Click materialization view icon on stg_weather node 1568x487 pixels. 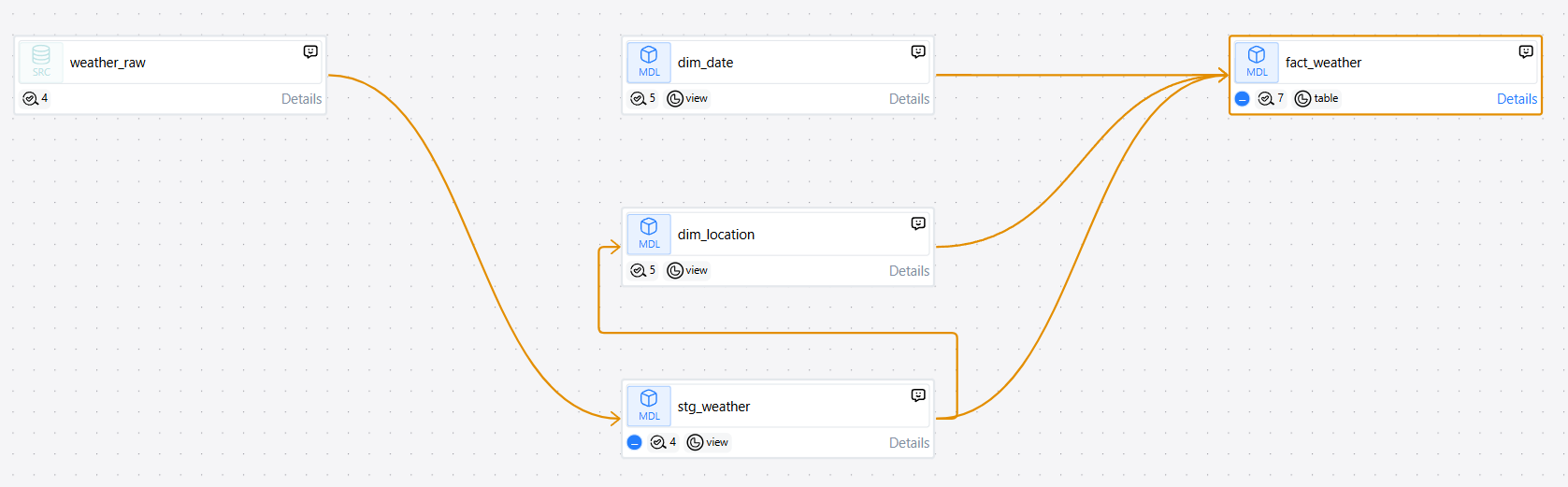click(x=696, y=442)
